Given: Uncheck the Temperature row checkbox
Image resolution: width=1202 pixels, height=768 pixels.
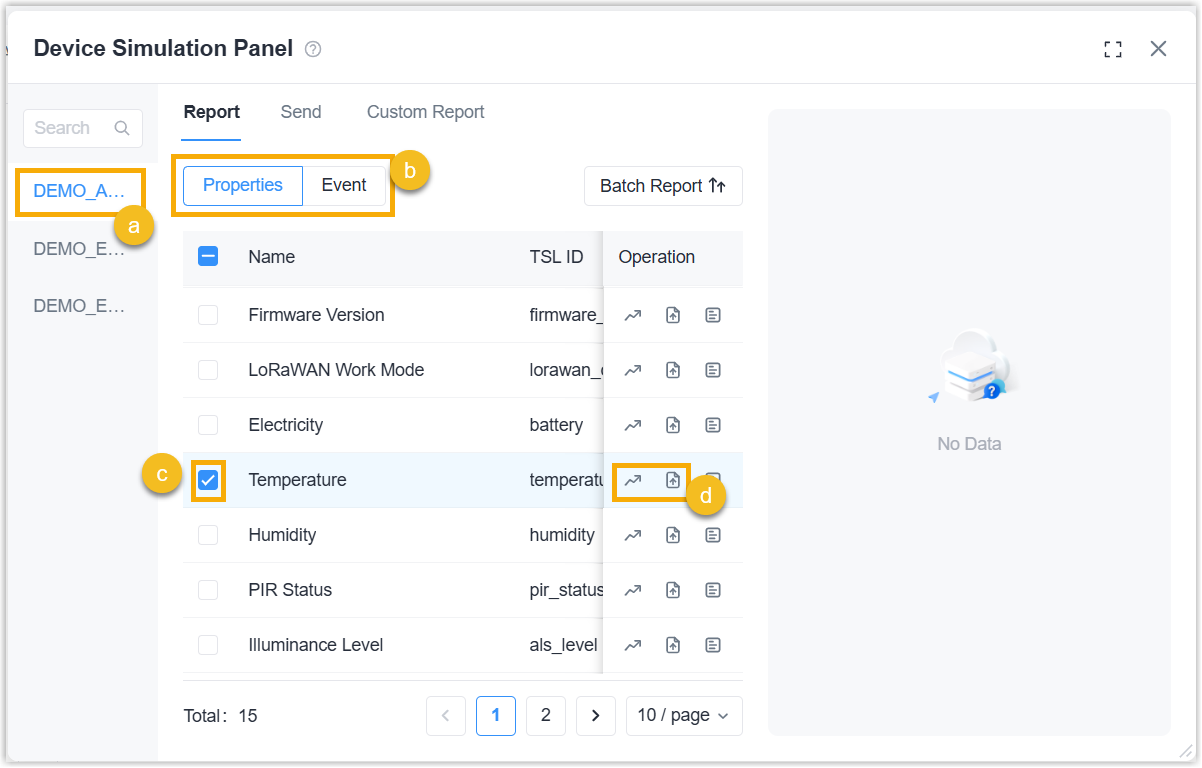Looking at the screenshot, I should point(208,480).
